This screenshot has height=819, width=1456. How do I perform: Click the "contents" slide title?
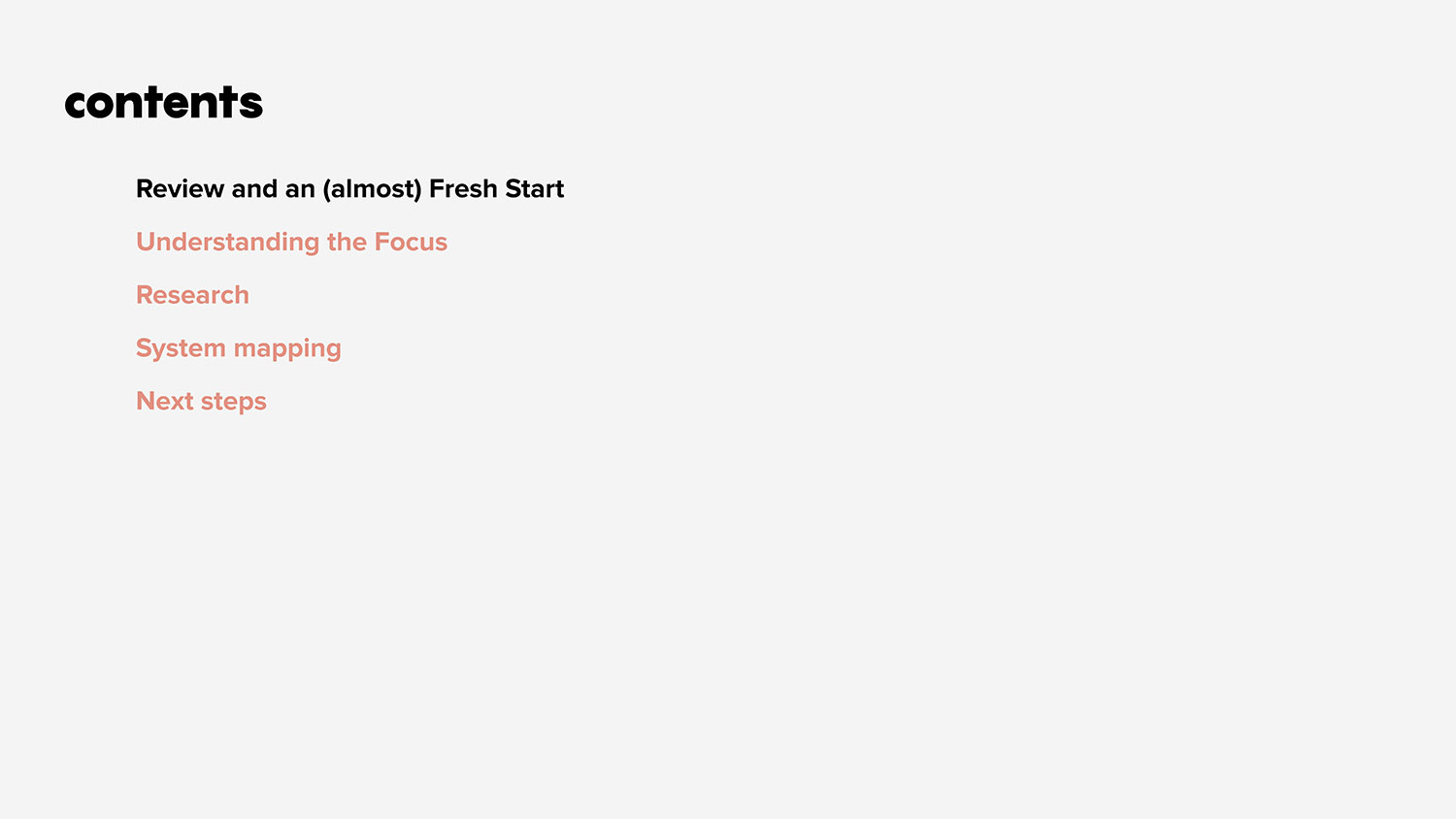[163, 103]
